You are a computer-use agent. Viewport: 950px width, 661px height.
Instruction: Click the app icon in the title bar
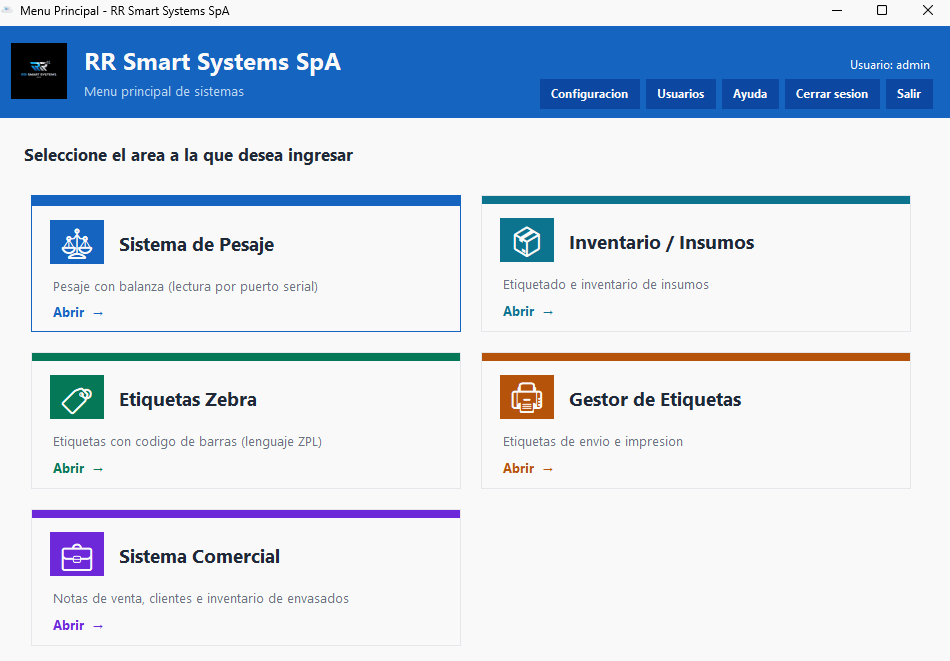8,10
